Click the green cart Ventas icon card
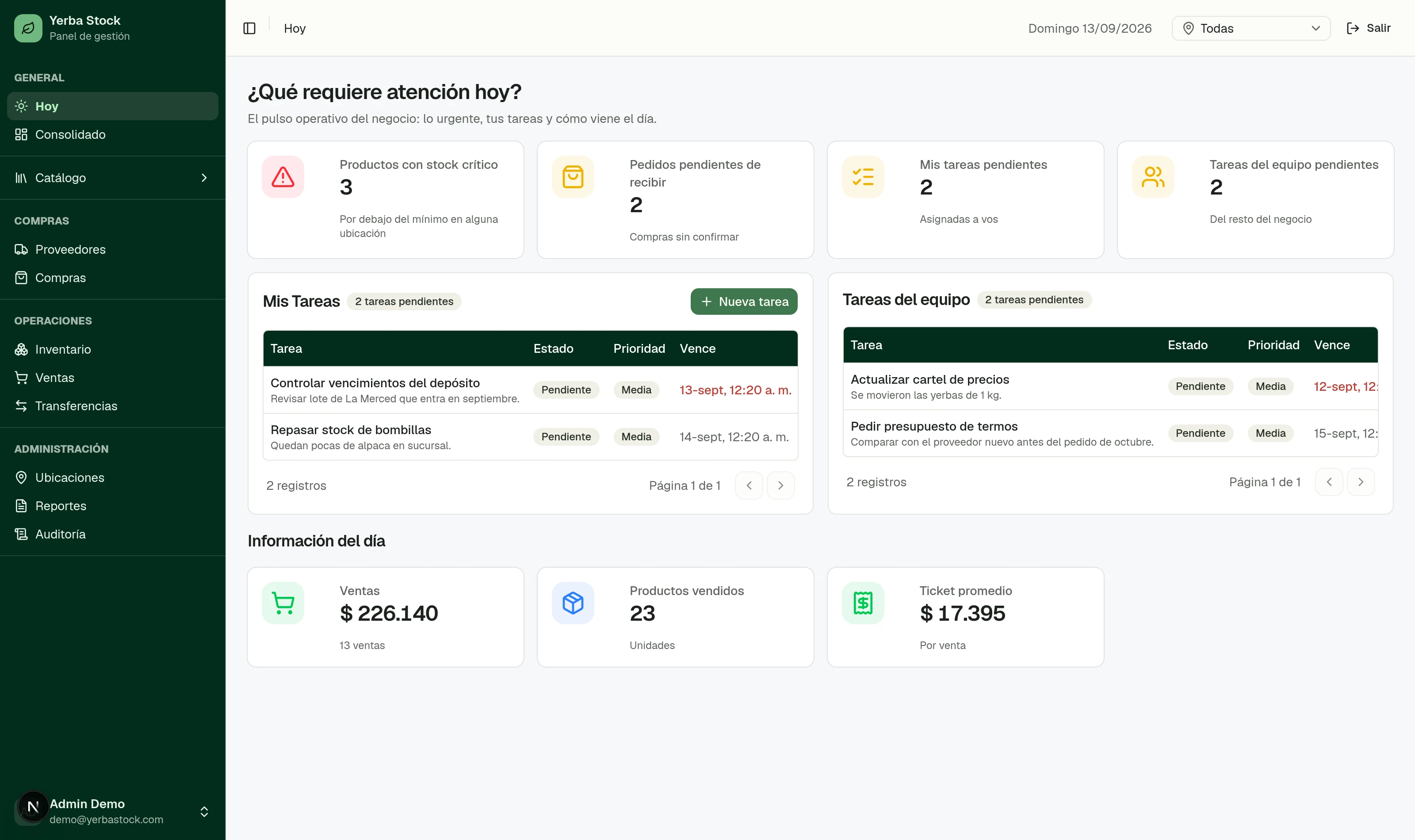The image size is (1415, 840). (x=283, y=603)
